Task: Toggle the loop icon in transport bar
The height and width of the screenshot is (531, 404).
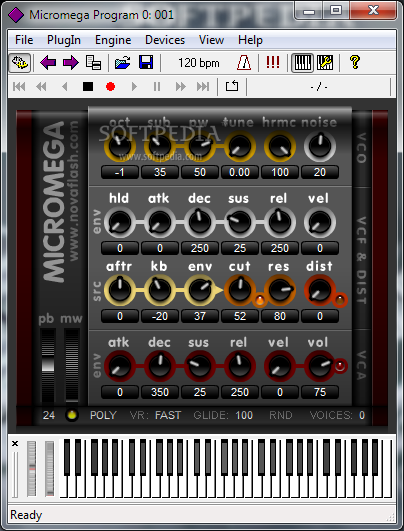Action: (232, 86)
